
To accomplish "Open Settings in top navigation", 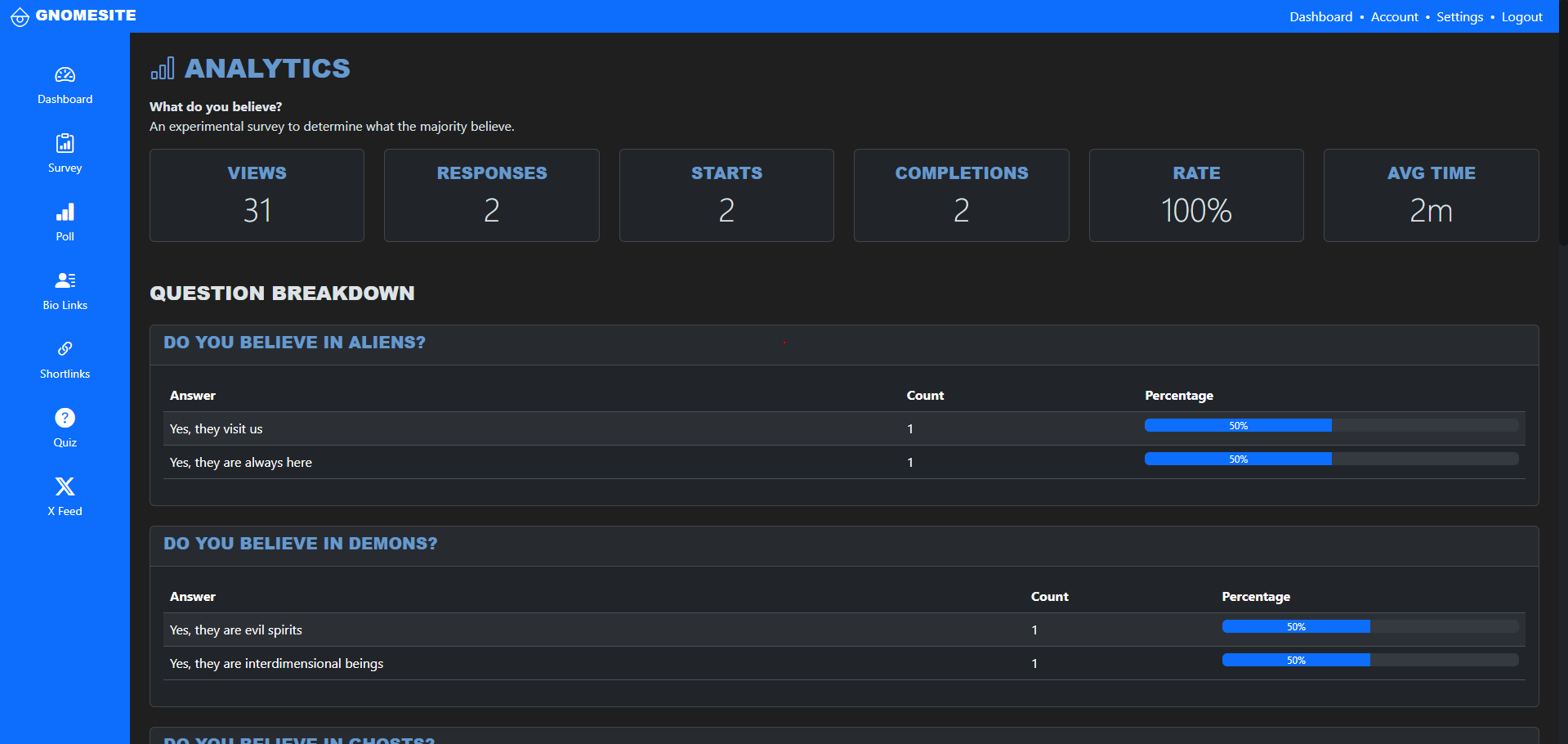I will pyautogui.click(x=1459, y=17).
